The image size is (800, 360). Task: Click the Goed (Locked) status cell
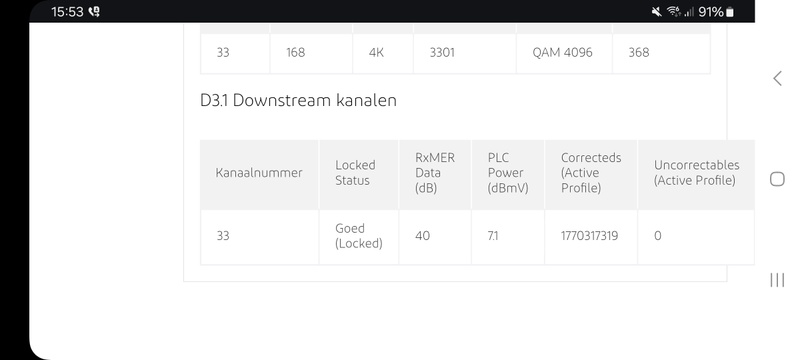click(359, 236)
